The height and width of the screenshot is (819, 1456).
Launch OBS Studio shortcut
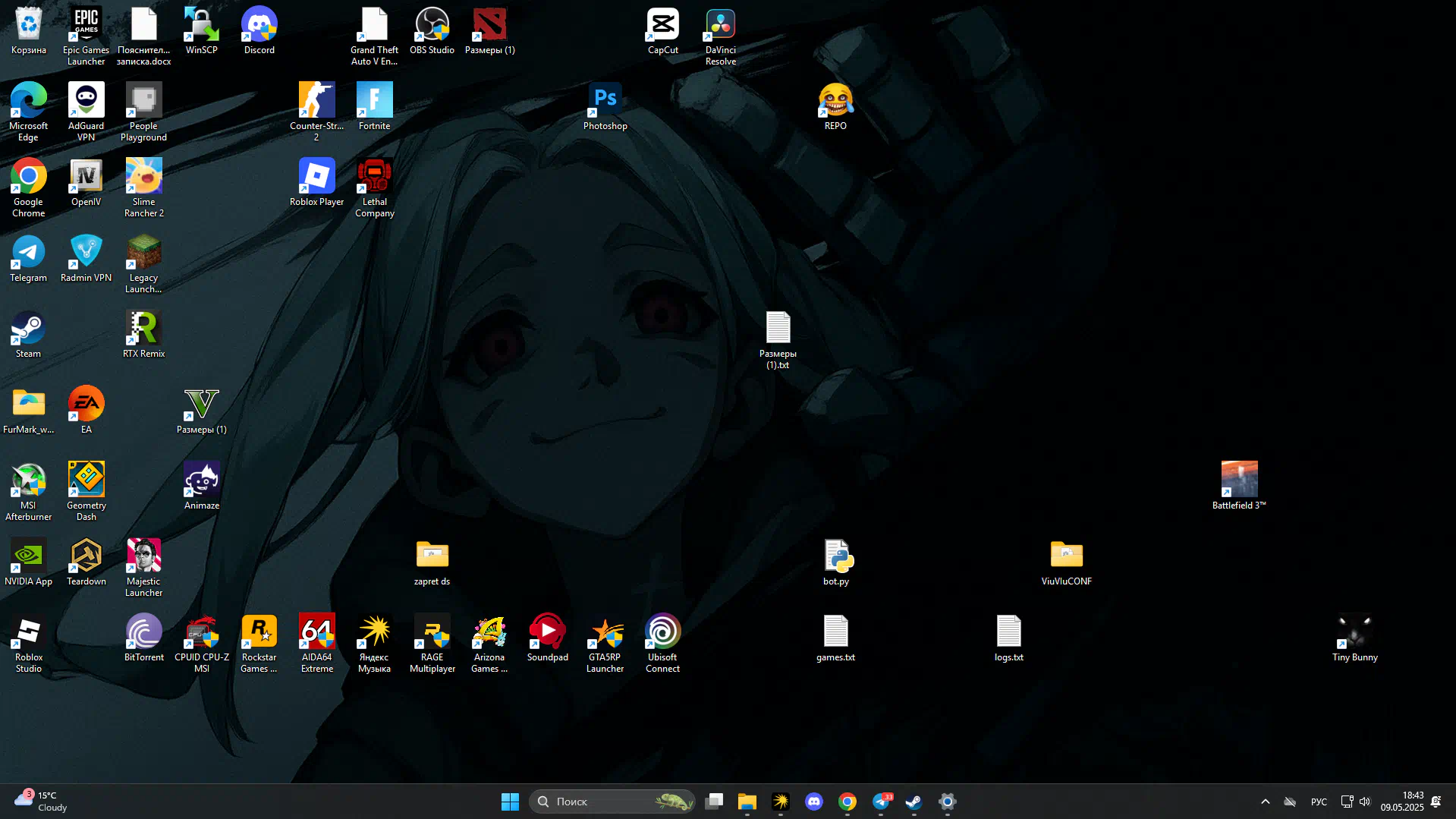pyautogui.click(x=432, y=31)
